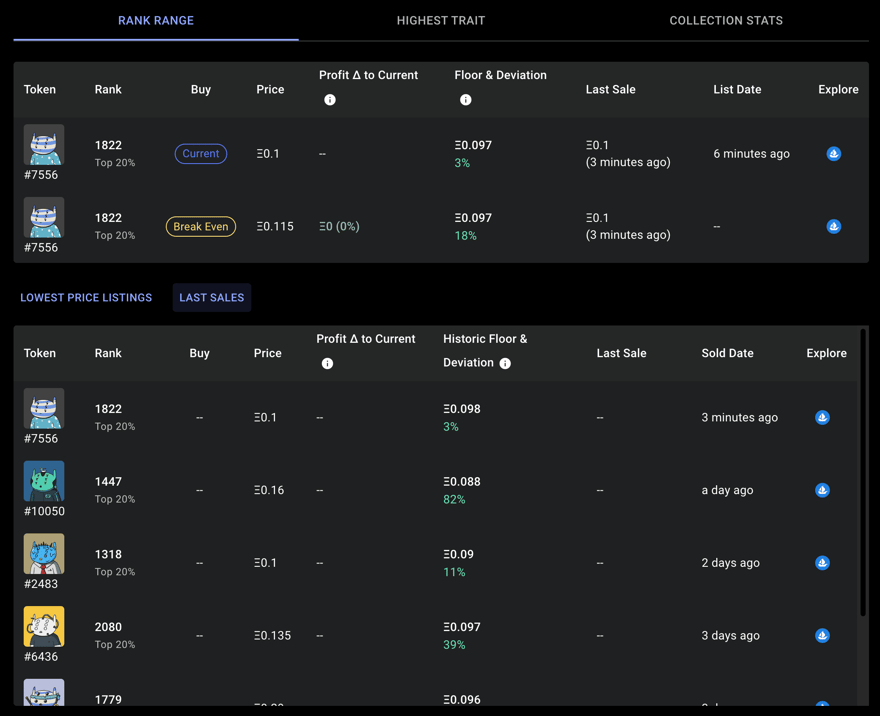This screenshot has width=880, height=716.
Task: Click Rank header in top table
Action: [108, 90]
